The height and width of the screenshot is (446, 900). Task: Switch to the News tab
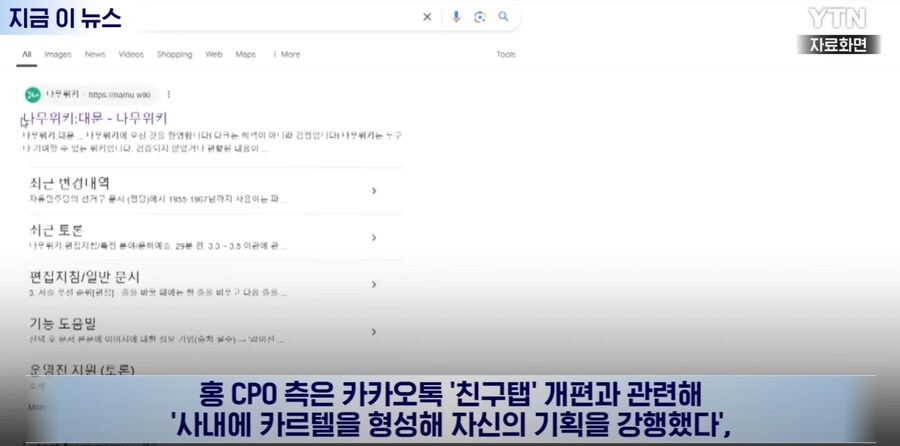point(95,54)
